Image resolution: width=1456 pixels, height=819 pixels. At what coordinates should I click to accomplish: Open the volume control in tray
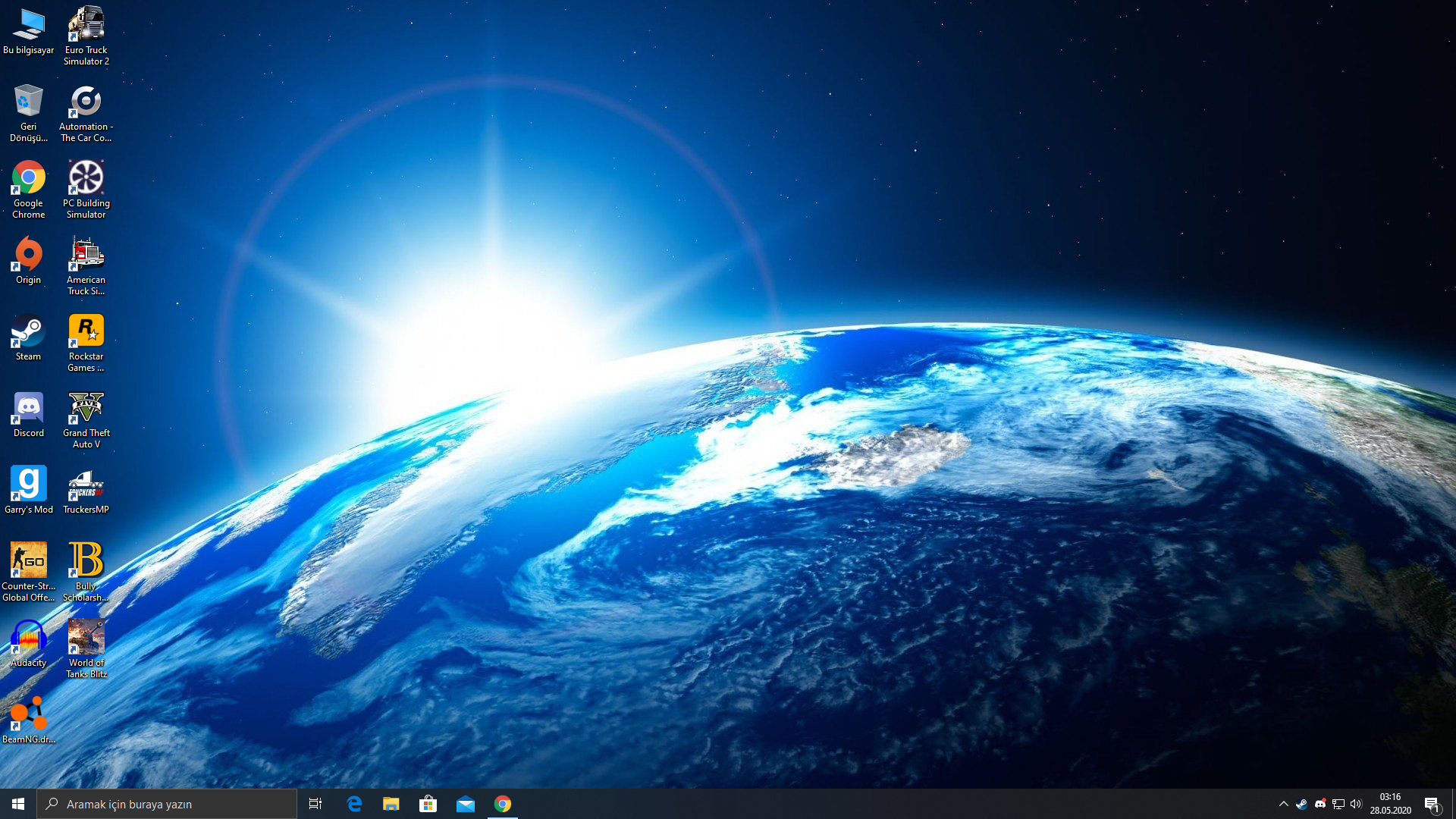click(x=1356, y=804)
